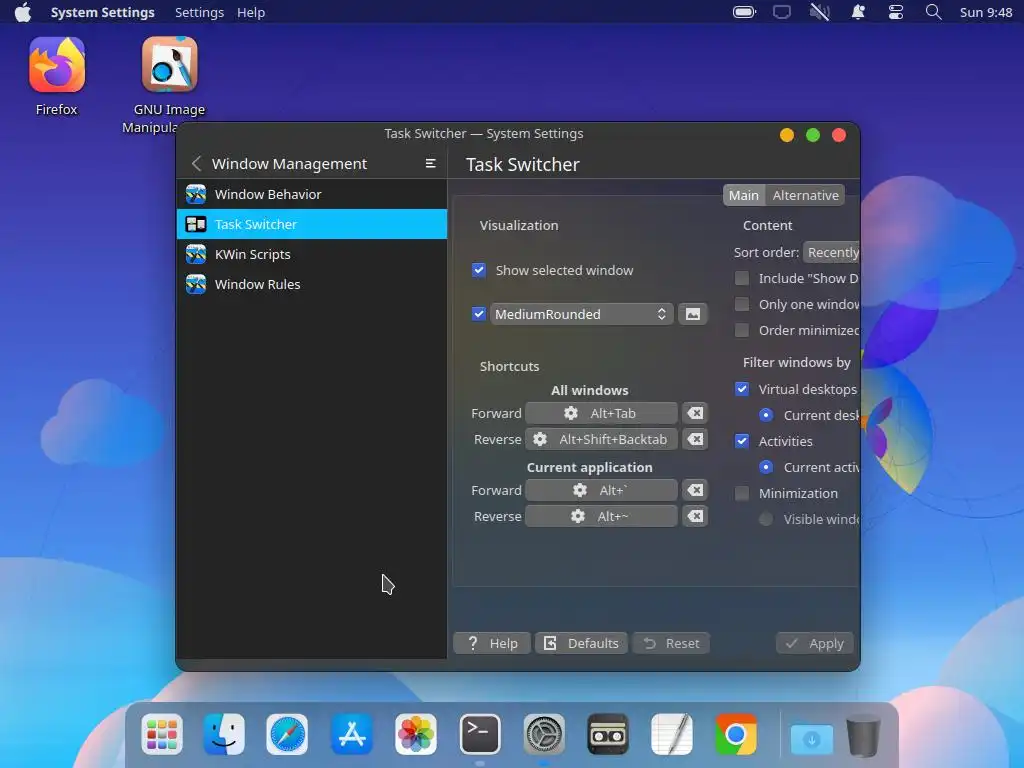This screenshot has height=768, width=1024.
Task: Click the Reset button
Action: pos(671,643)
